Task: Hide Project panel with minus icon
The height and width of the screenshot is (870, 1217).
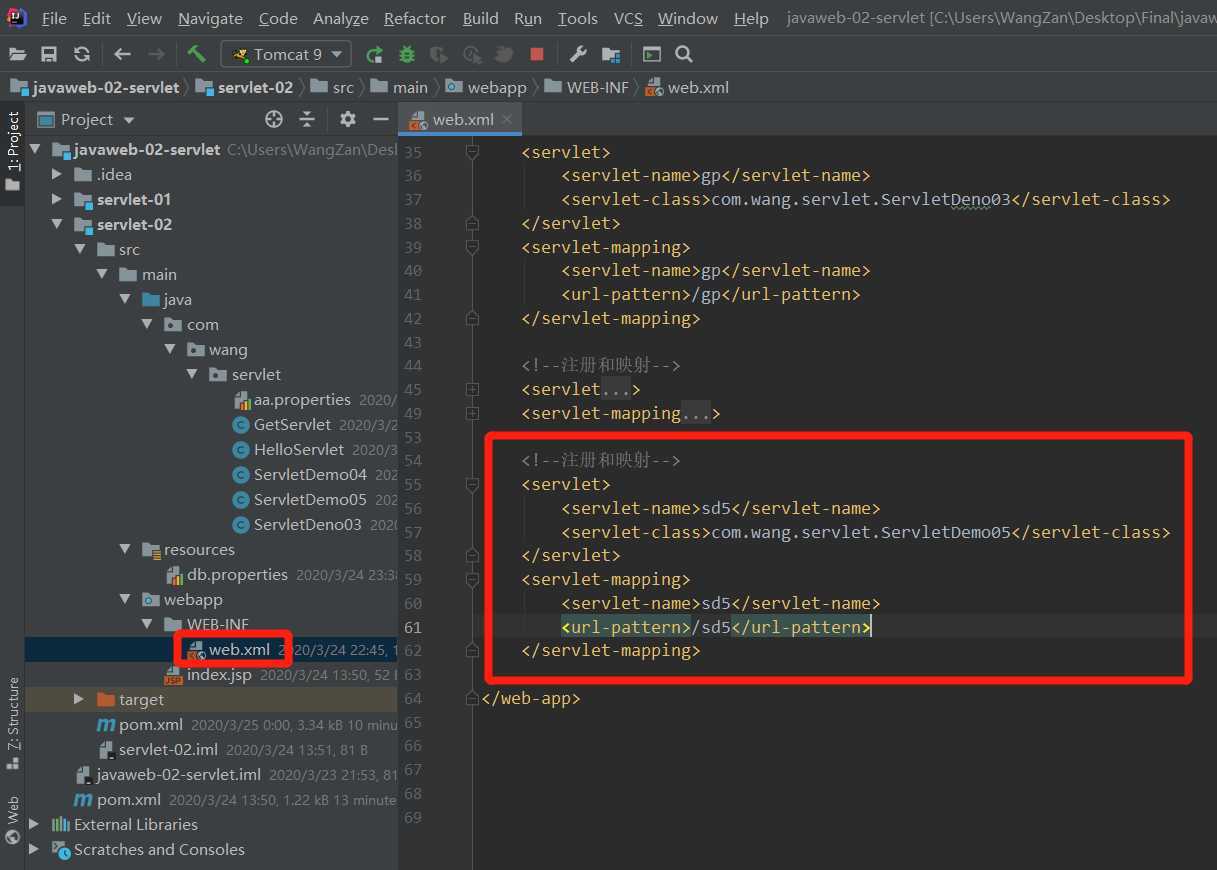Action: pos(380,119)
